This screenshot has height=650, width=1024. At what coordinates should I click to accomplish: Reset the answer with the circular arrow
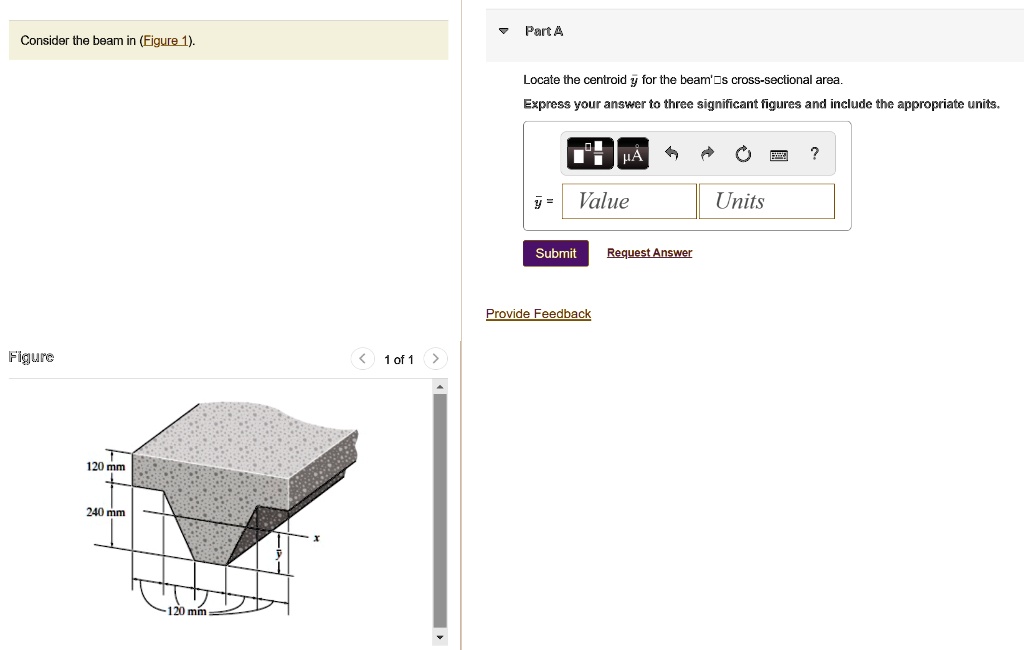tap(742, 154)
